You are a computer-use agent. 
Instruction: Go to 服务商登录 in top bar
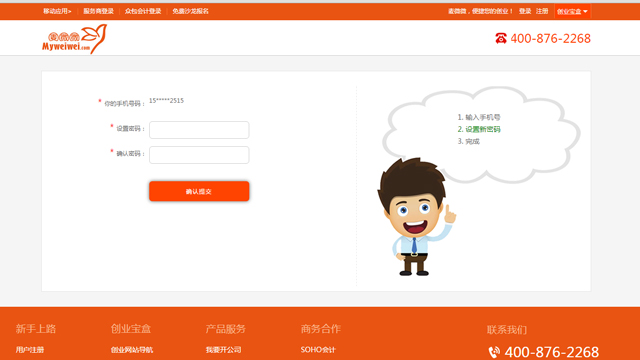(98, 11)
